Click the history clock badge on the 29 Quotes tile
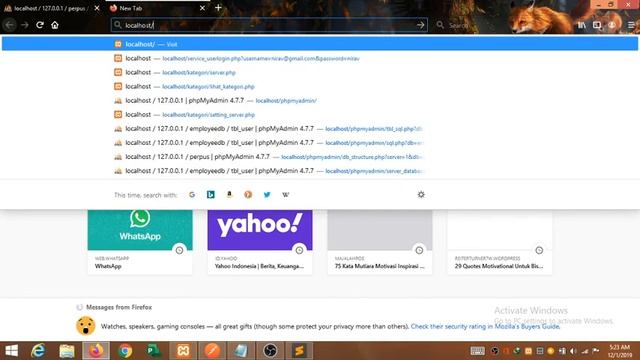 pos(539,250)
